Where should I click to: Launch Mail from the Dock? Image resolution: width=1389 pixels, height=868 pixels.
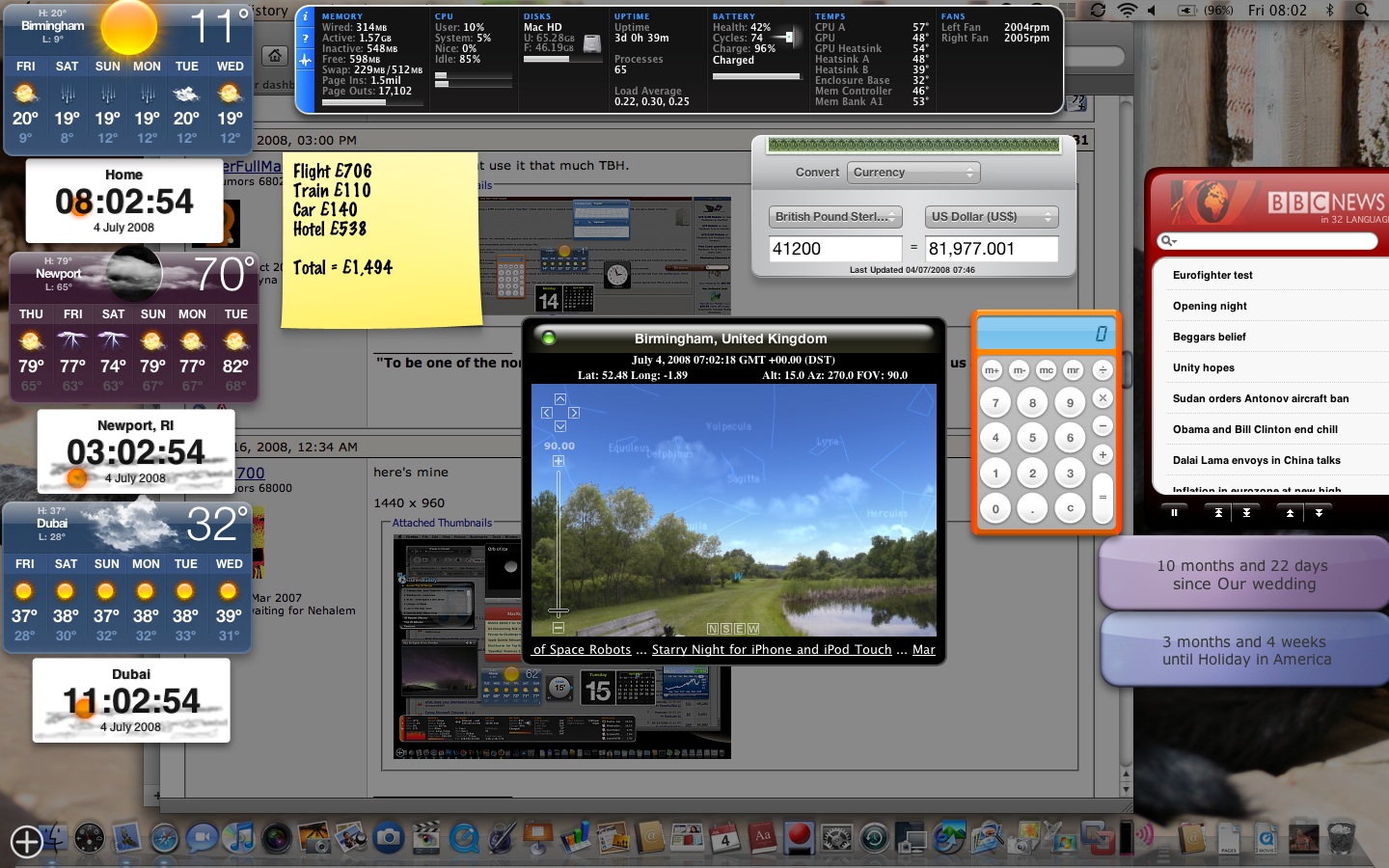click(x=126, y=837)
